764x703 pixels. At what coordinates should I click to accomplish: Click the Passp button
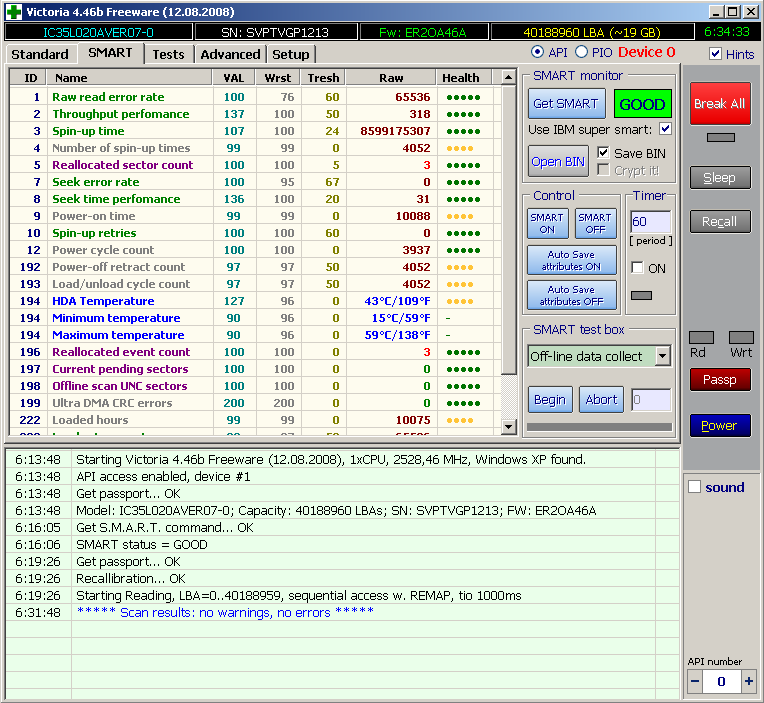tap(720, 380)
